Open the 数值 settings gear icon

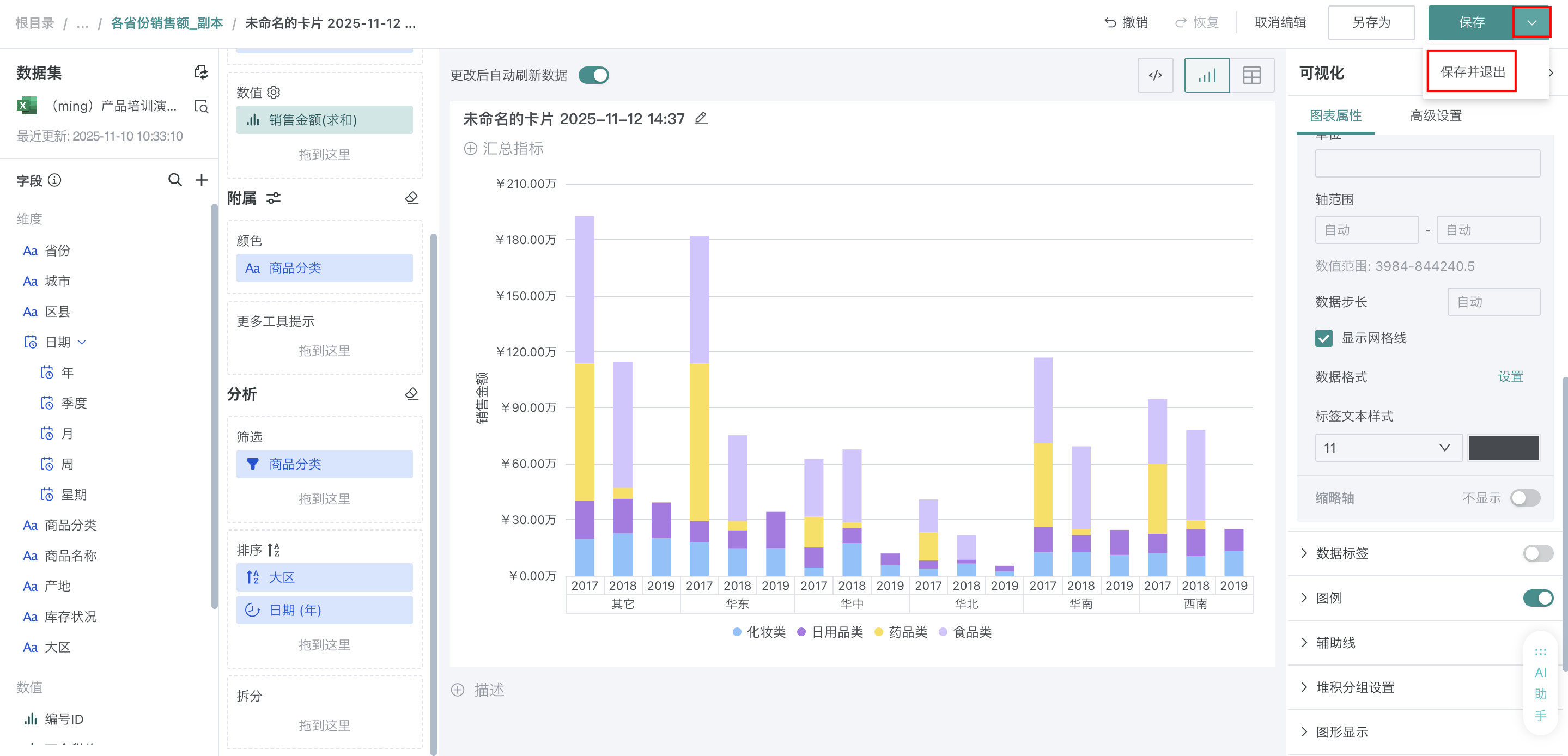point(274,93)
